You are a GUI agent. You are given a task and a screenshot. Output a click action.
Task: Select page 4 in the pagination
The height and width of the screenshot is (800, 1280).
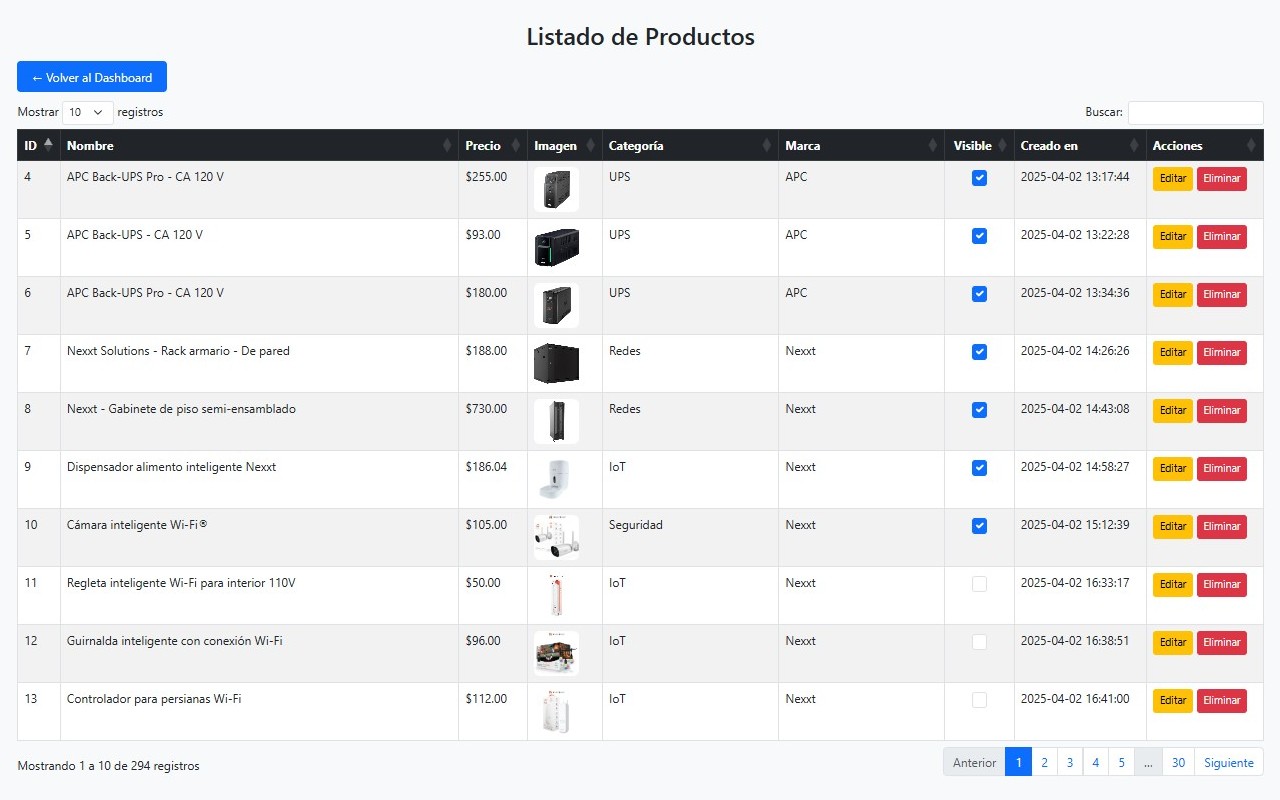[x=1095, y=762]
